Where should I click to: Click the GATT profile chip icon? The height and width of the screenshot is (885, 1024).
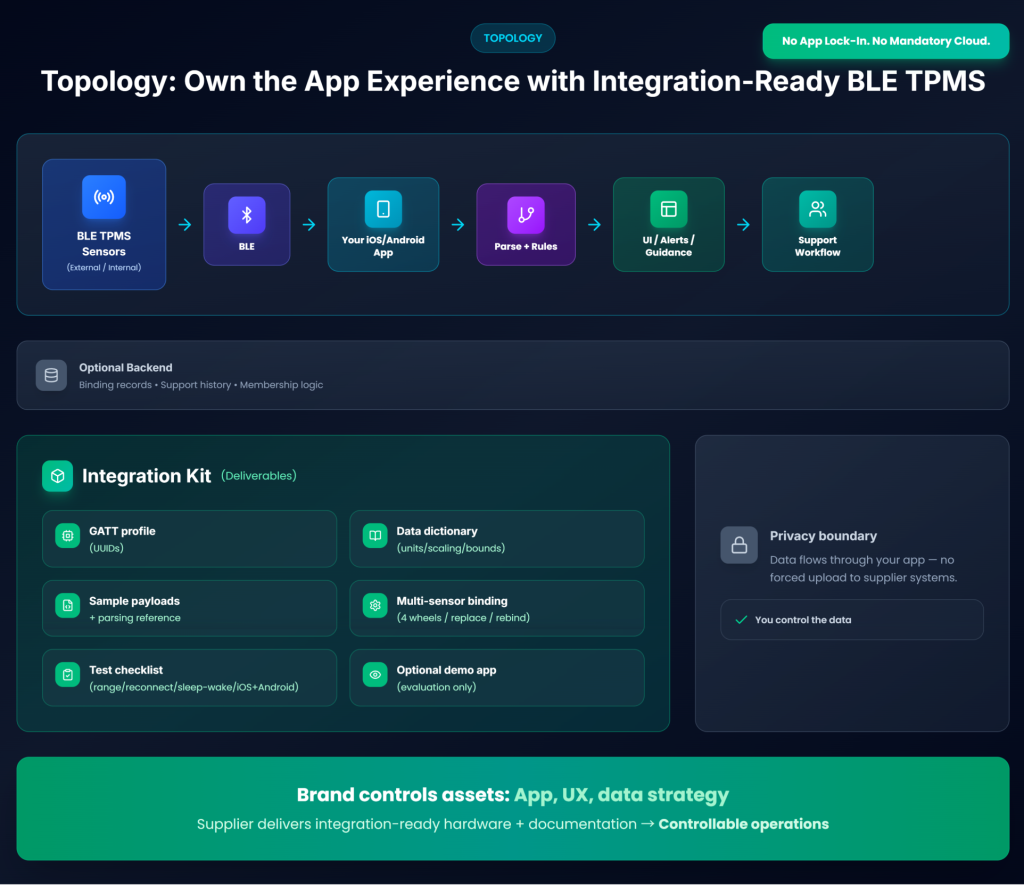[x=68, y=536]
